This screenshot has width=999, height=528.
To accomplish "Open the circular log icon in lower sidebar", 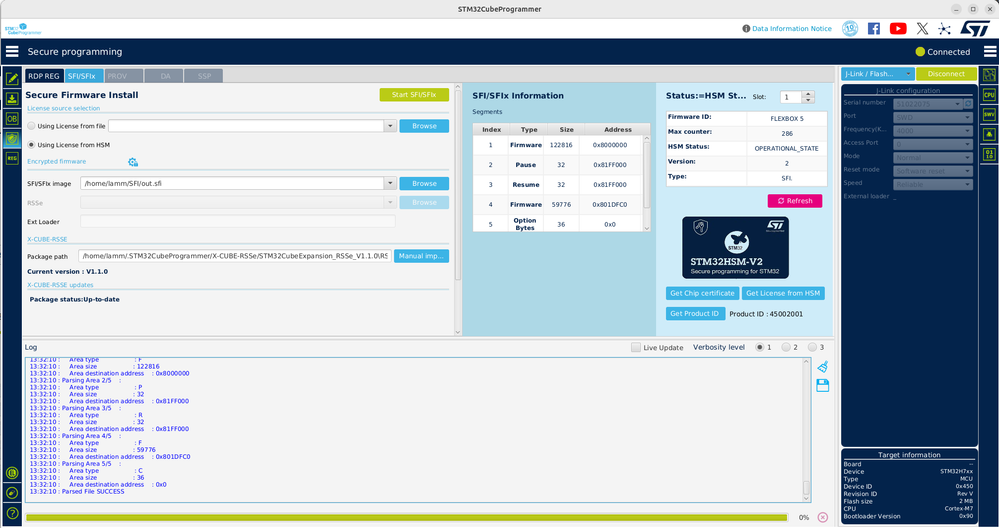I will tap(11, 473).
